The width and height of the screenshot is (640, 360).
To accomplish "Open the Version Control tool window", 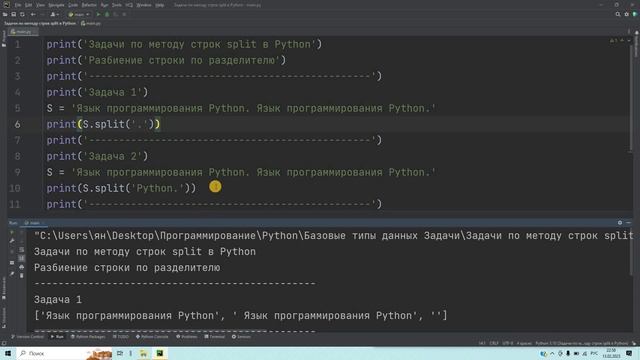I will [x=27, y=337].
